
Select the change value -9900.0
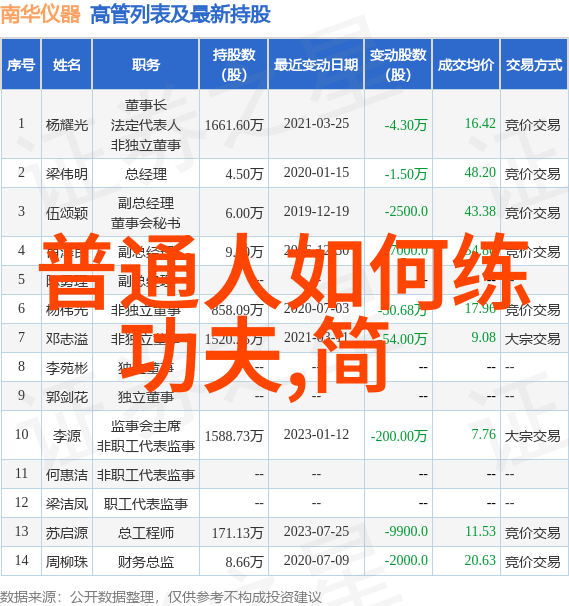pyautogui.click(x=406, y=531)
